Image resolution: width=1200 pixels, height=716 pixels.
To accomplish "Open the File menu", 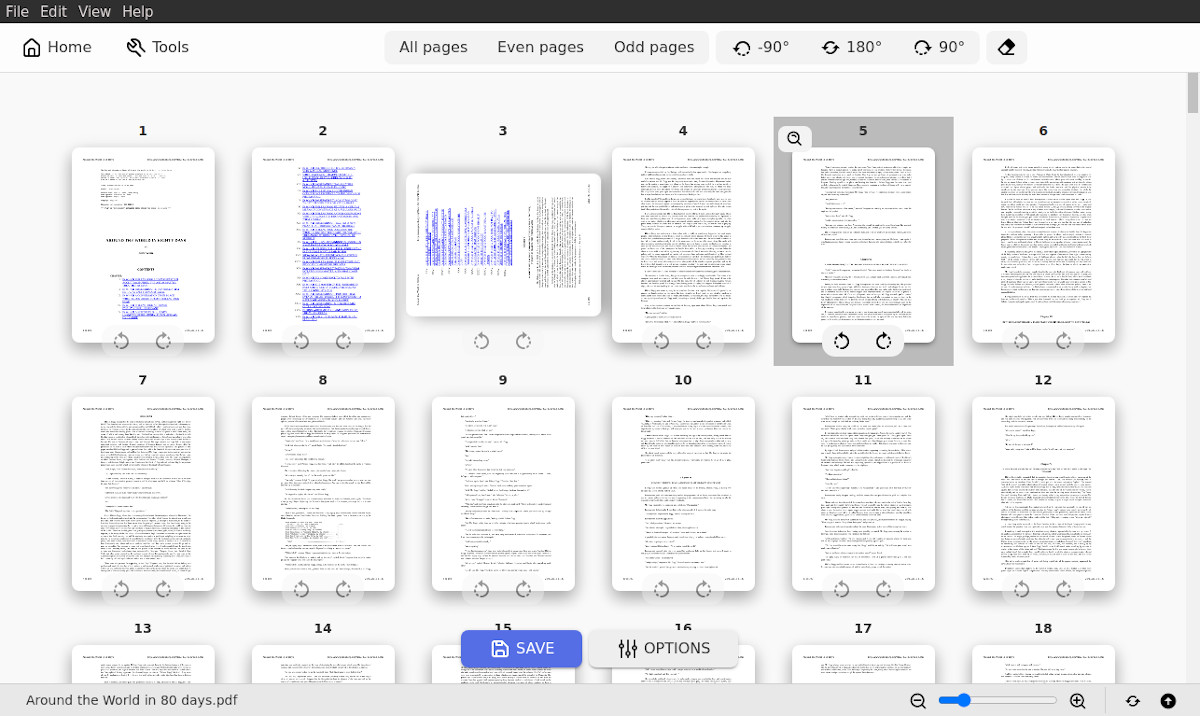I will click(x=16, y=11).
